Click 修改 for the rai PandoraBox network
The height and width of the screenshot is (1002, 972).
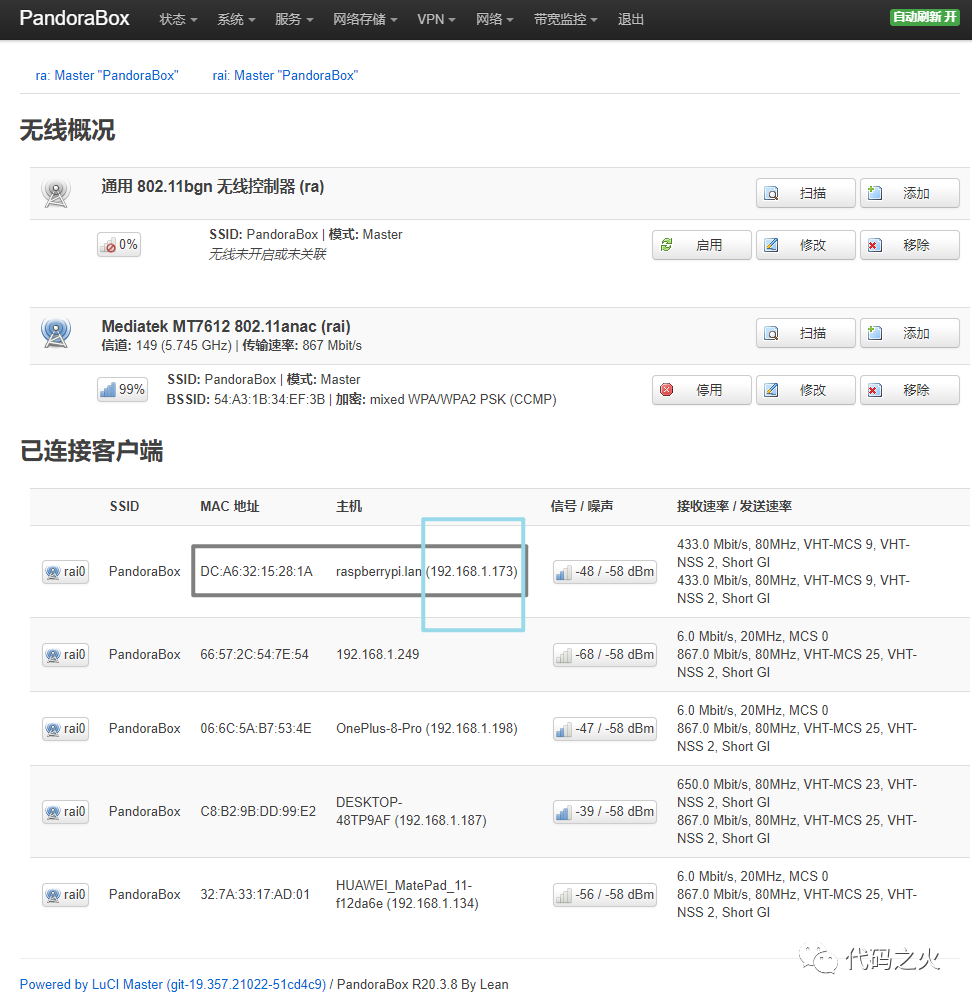pos(805,390)
